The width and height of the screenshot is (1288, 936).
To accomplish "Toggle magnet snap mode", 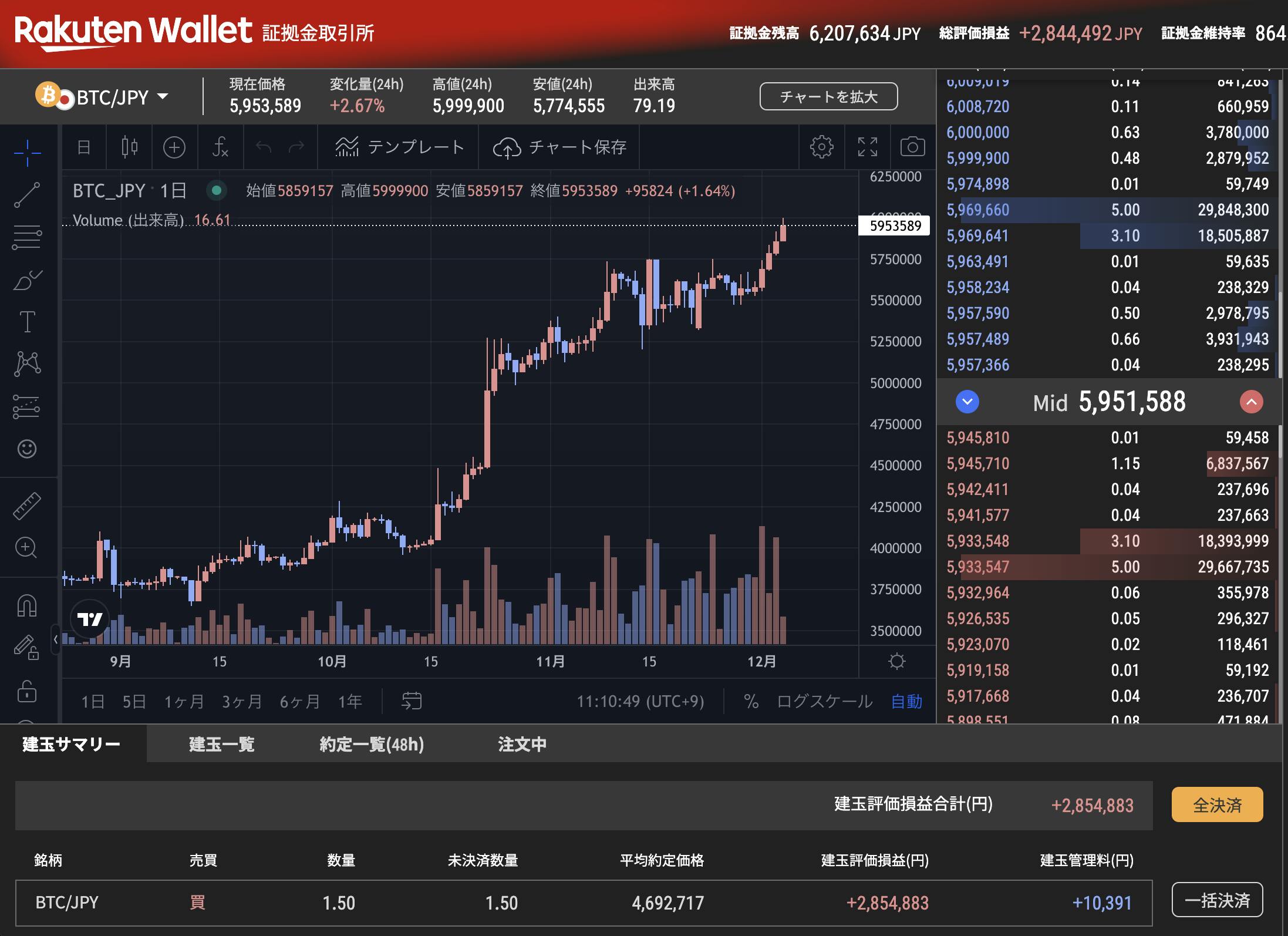I will click(26, 605).
